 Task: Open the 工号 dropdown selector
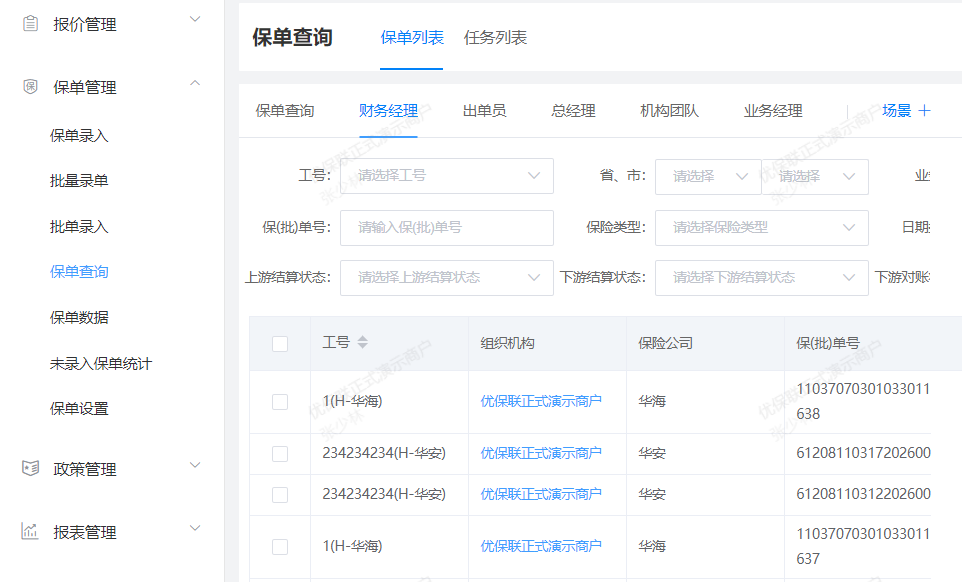pos(447,176)
